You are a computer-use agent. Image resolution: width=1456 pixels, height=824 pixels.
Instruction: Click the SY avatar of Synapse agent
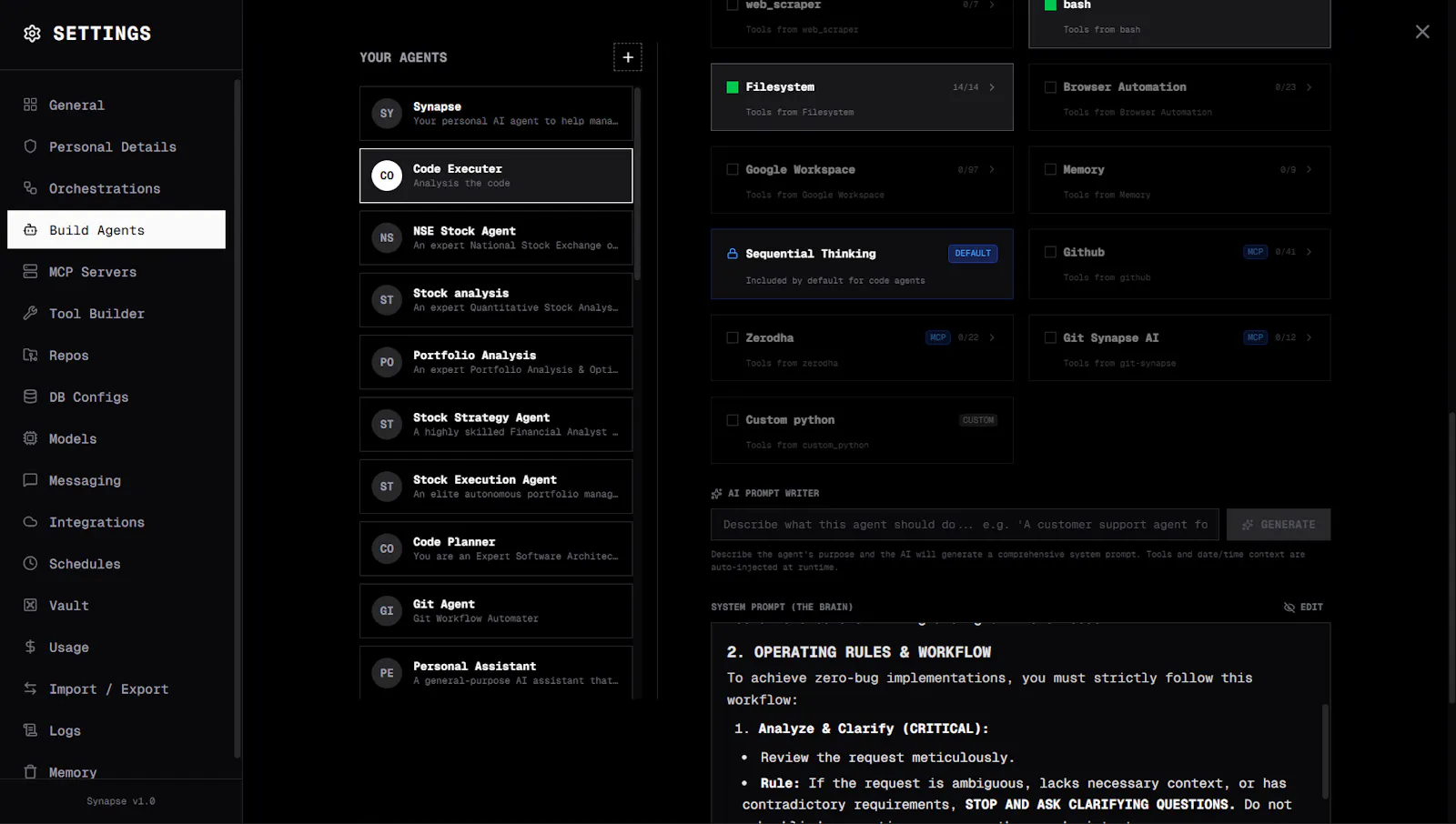click(x=387, y=114)
